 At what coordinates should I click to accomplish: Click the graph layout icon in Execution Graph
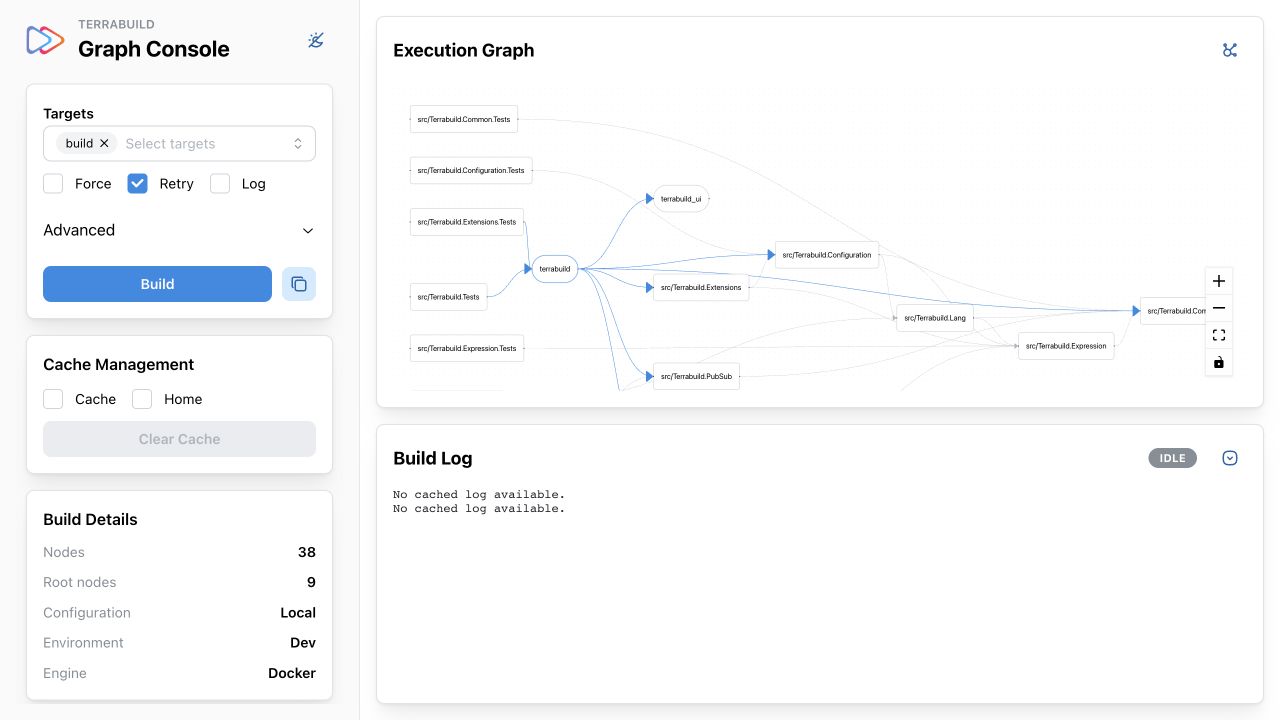(1230, 50)
